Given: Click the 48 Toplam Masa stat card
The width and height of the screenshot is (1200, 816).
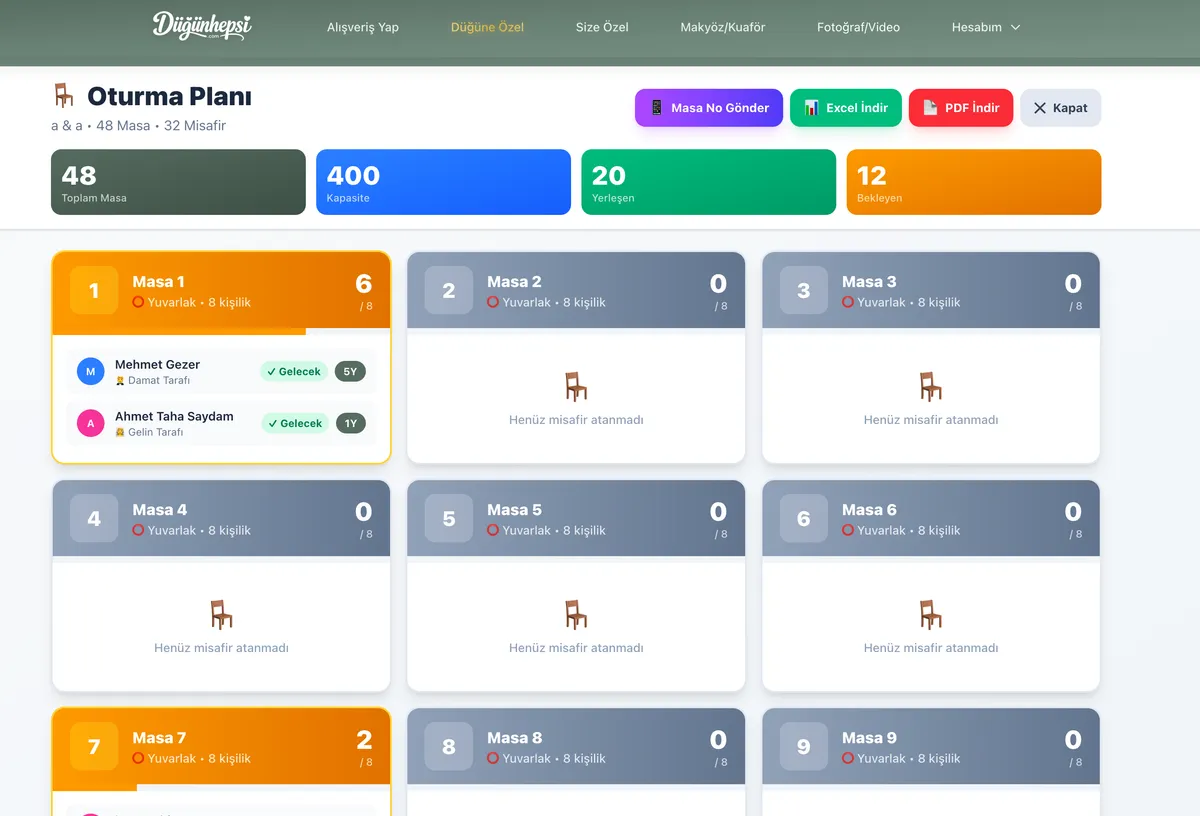Looking at the screenshot, I should point(178,182).
